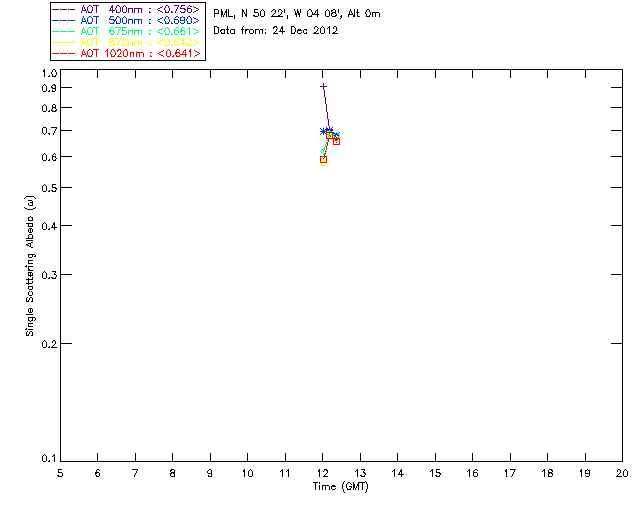
Task: Select the AOT 400nm legend entry
Action: tap(127, 9)
